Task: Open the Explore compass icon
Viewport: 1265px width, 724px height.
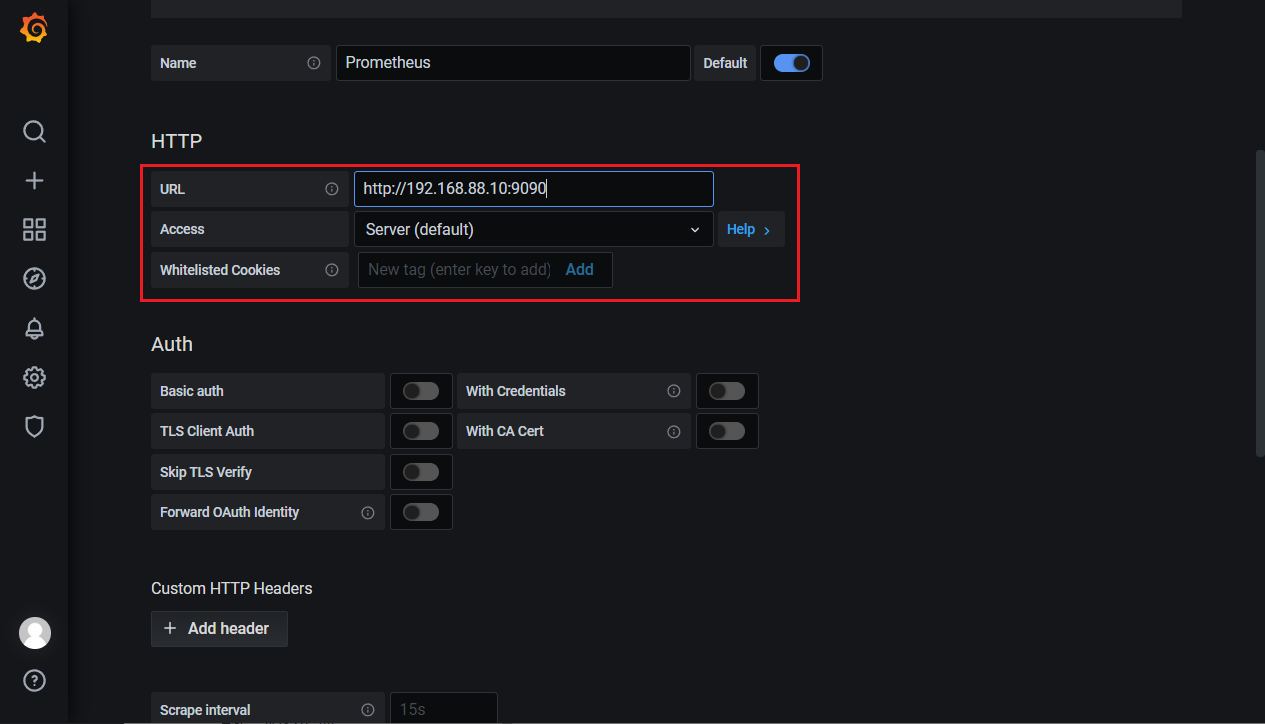Action: click(x=34, y=279)
